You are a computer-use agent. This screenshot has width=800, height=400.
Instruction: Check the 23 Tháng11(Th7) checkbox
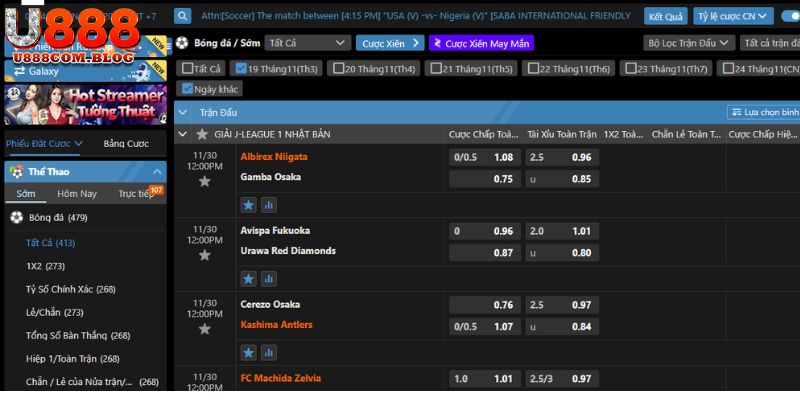631,68
